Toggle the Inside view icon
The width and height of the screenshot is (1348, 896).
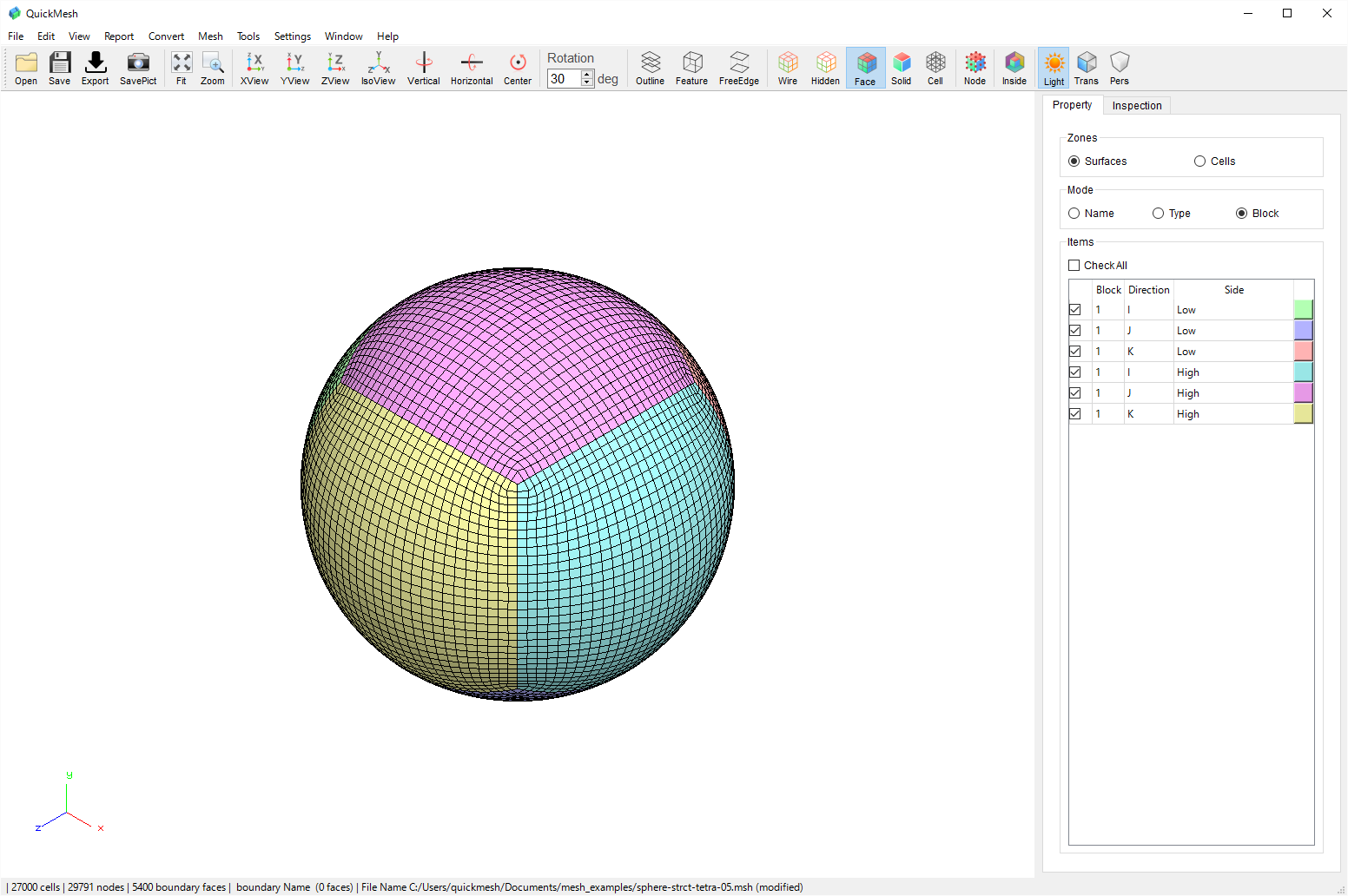coord(1014,68)
